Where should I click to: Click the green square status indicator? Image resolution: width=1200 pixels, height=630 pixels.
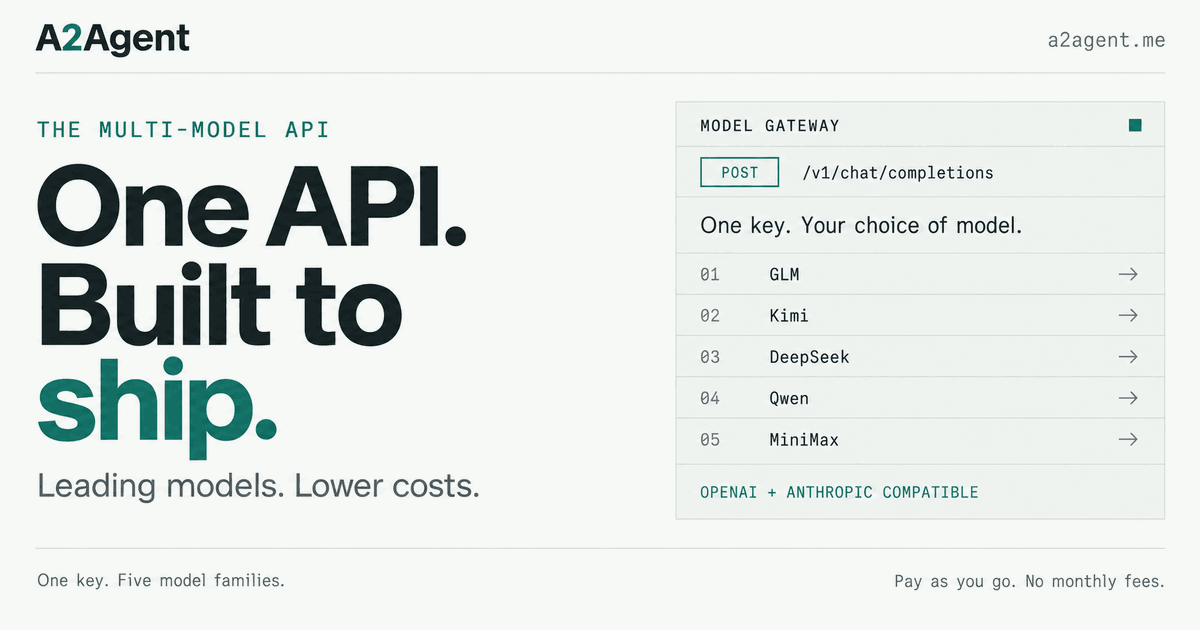coord(1135,125)
